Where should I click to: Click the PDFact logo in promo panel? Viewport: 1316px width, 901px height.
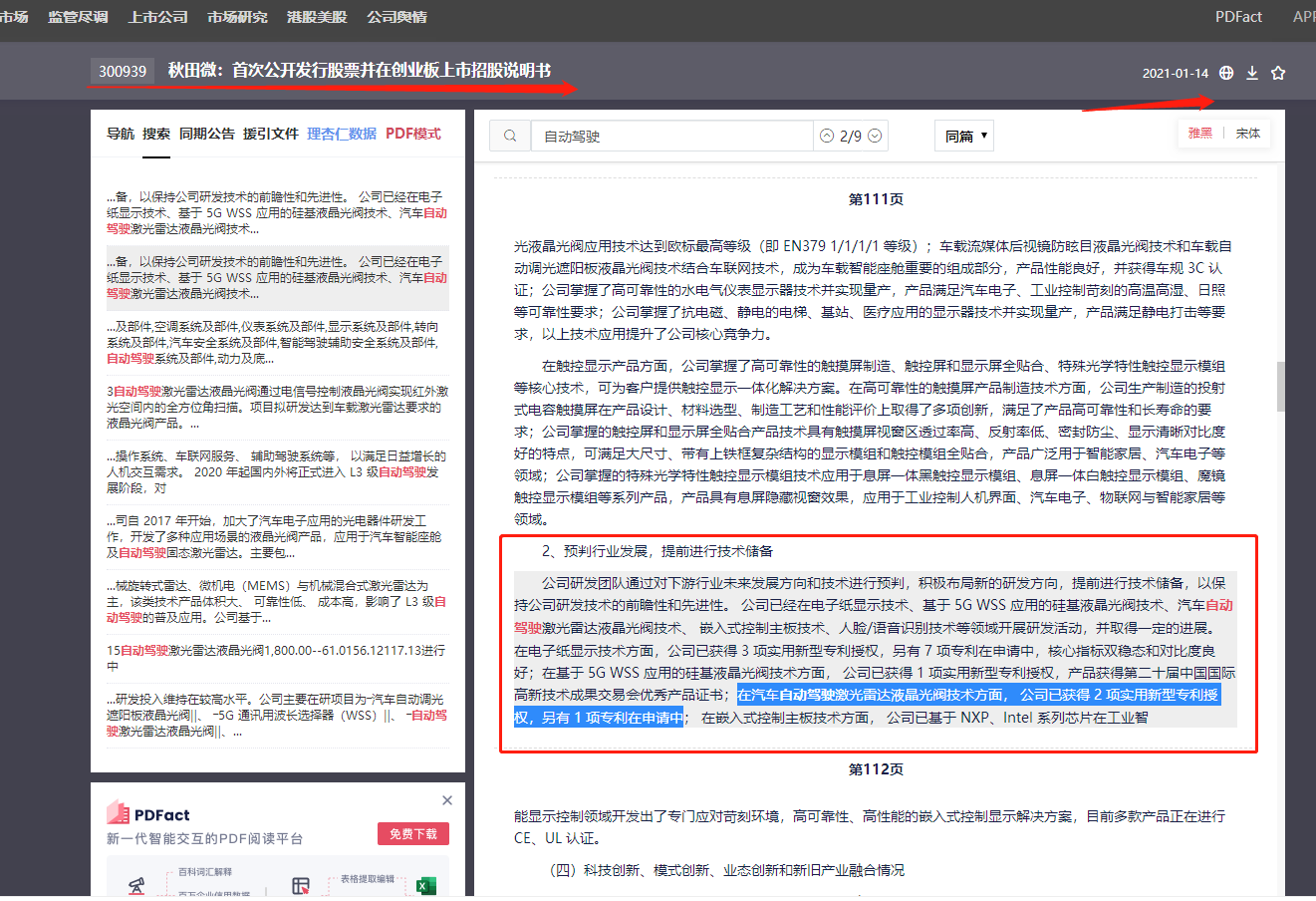(148, 814)
